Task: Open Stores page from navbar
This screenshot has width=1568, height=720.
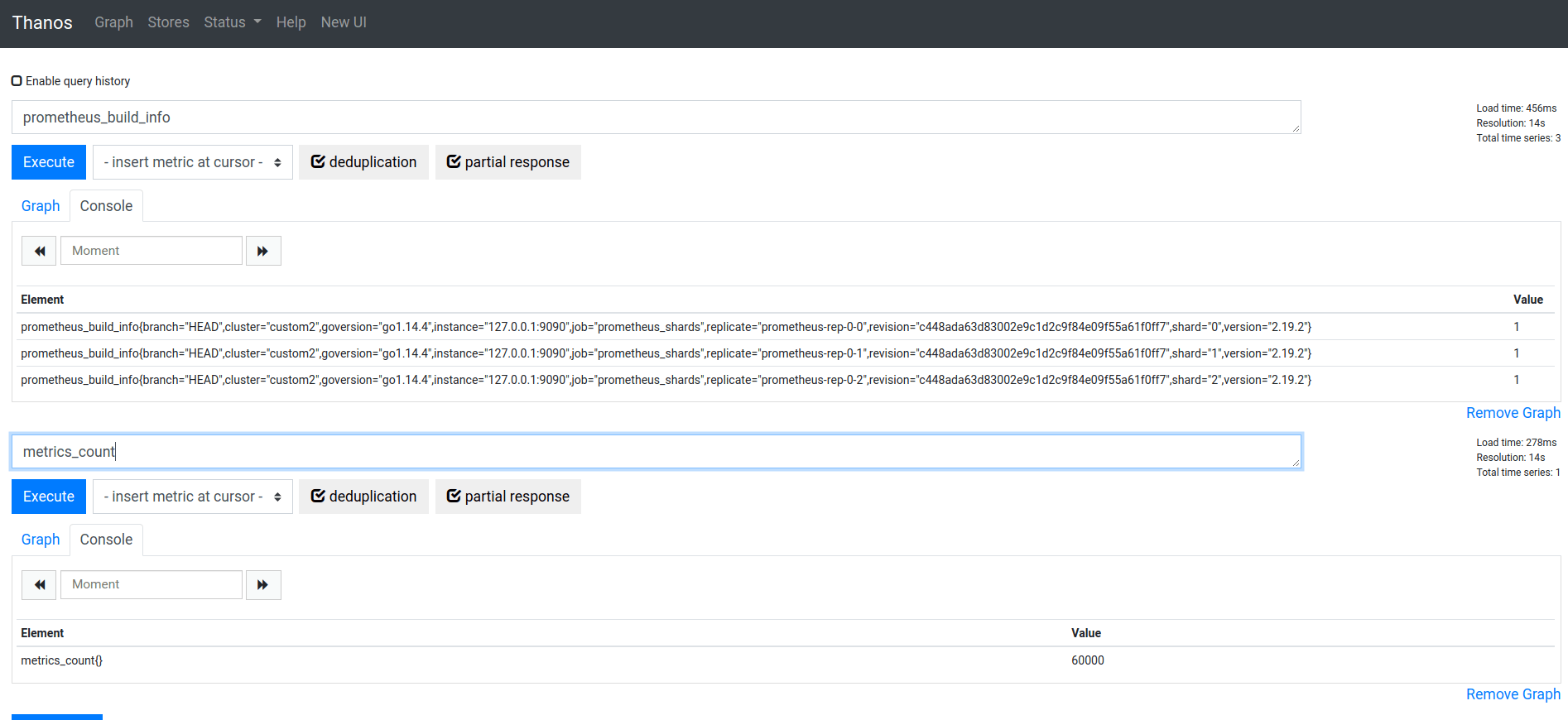Action: [x=168, y=22]
